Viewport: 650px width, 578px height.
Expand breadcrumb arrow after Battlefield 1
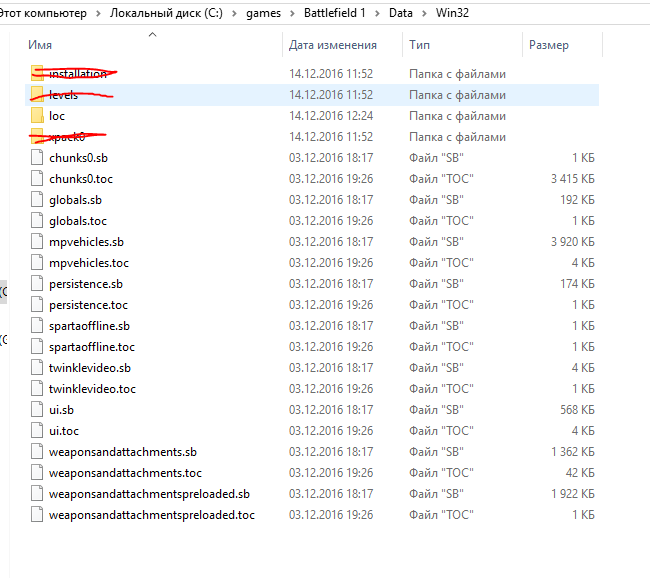click(x=377, y=14)
